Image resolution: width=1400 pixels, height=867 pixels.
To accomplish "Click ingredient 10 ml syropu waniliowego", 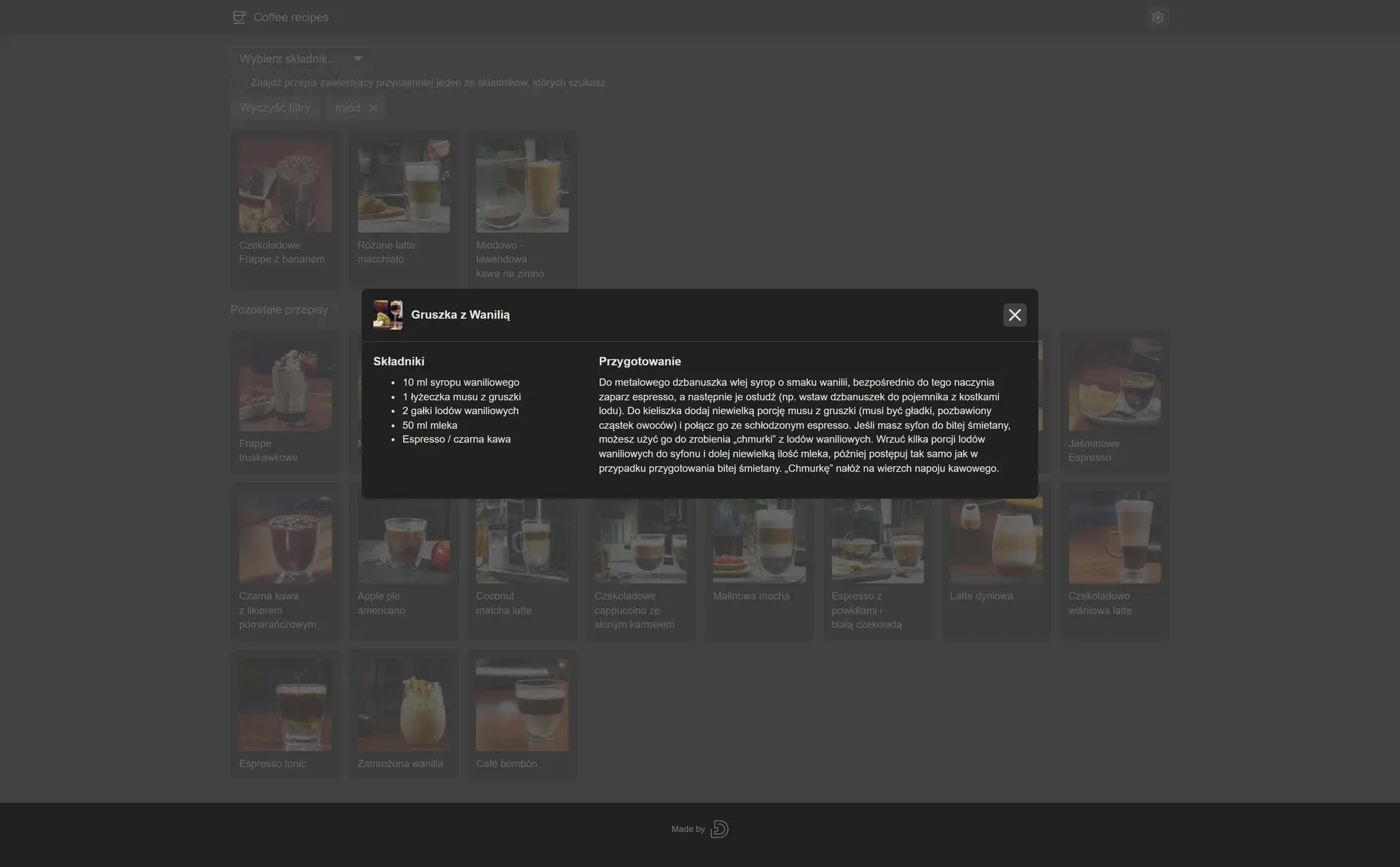I will 461,382.
